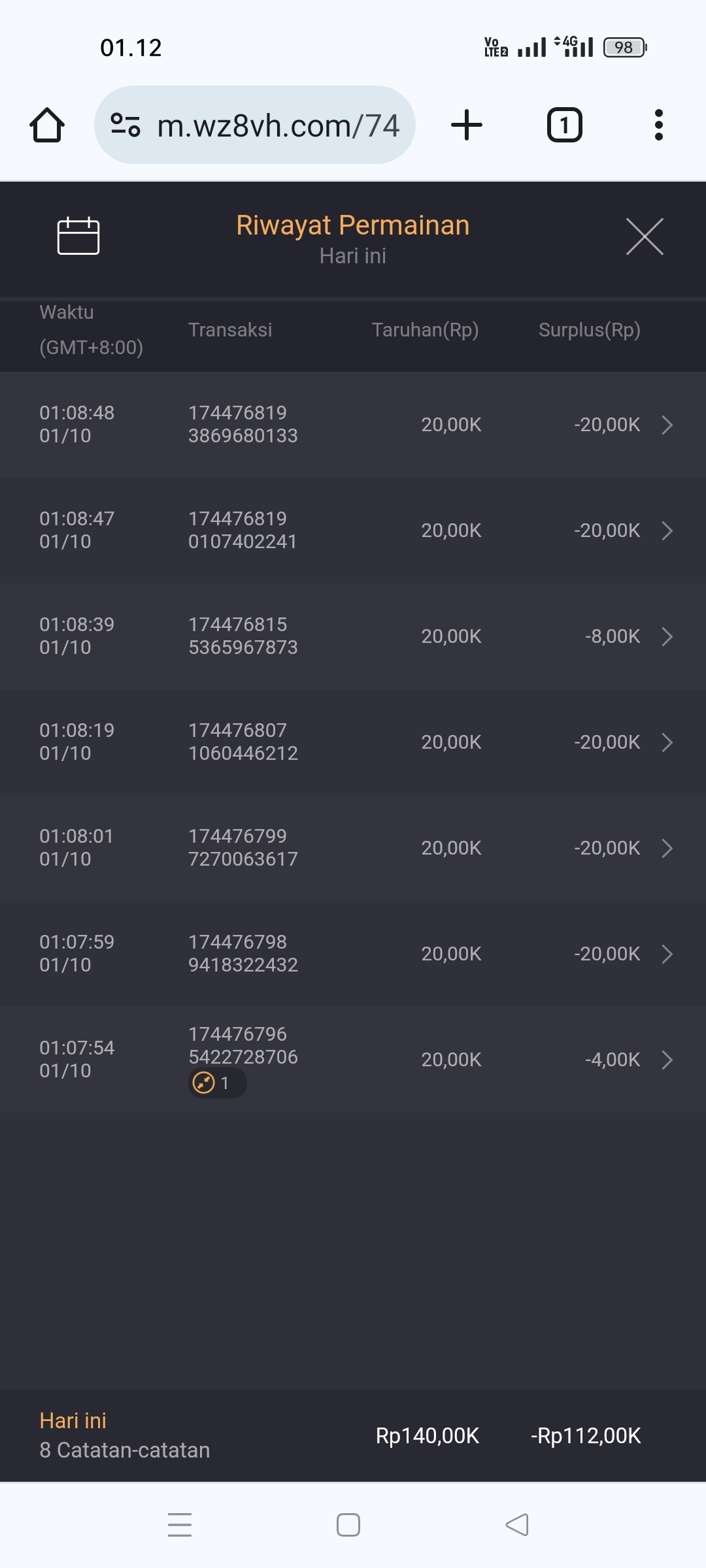Viewport: 706px width, 1568px height.
Task: Expand the 01:07:54 record with -4,00K surplus
Action: (x=667, y=1060)
